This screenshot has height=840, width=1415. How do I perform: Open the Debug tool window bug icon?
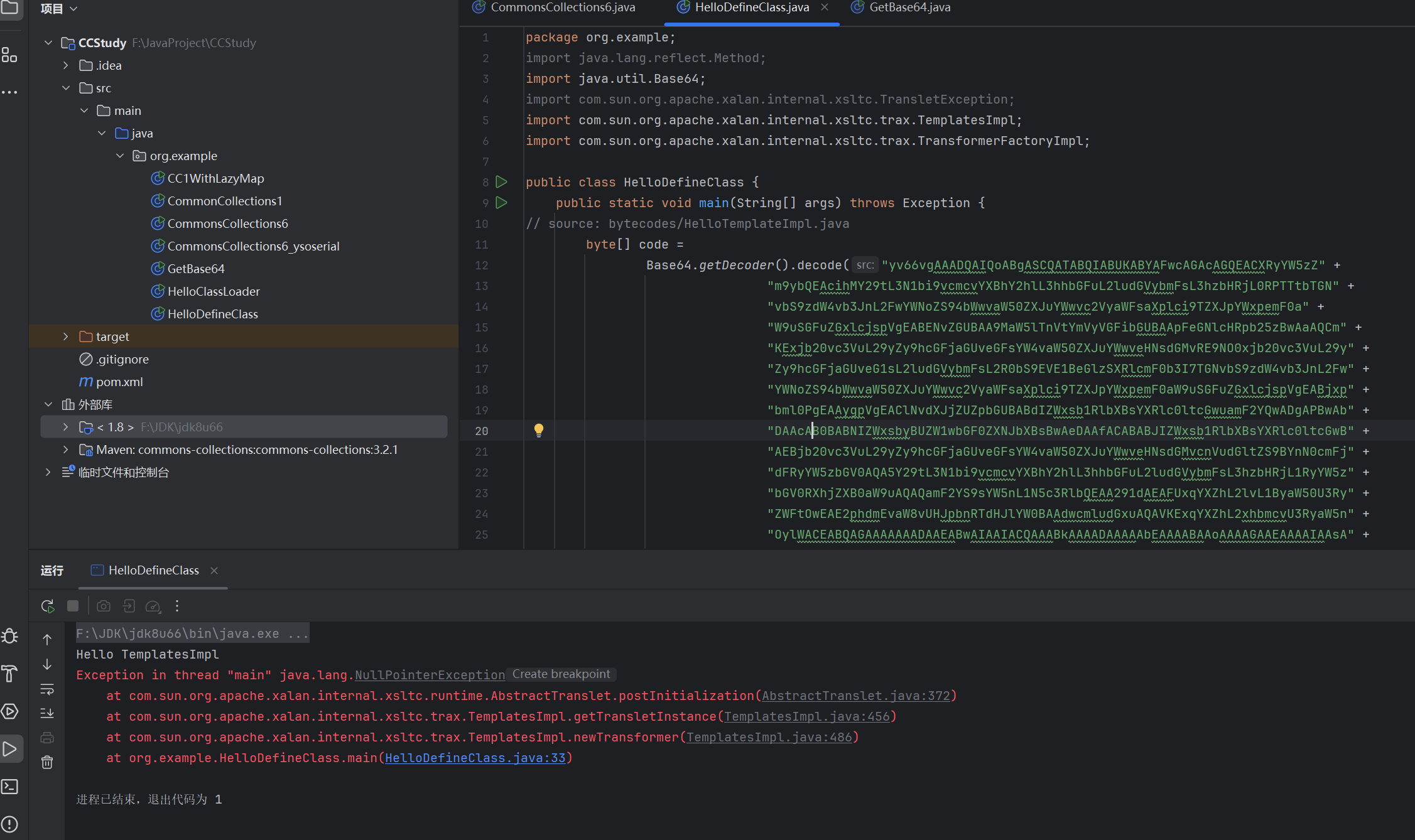pos(10,636)
